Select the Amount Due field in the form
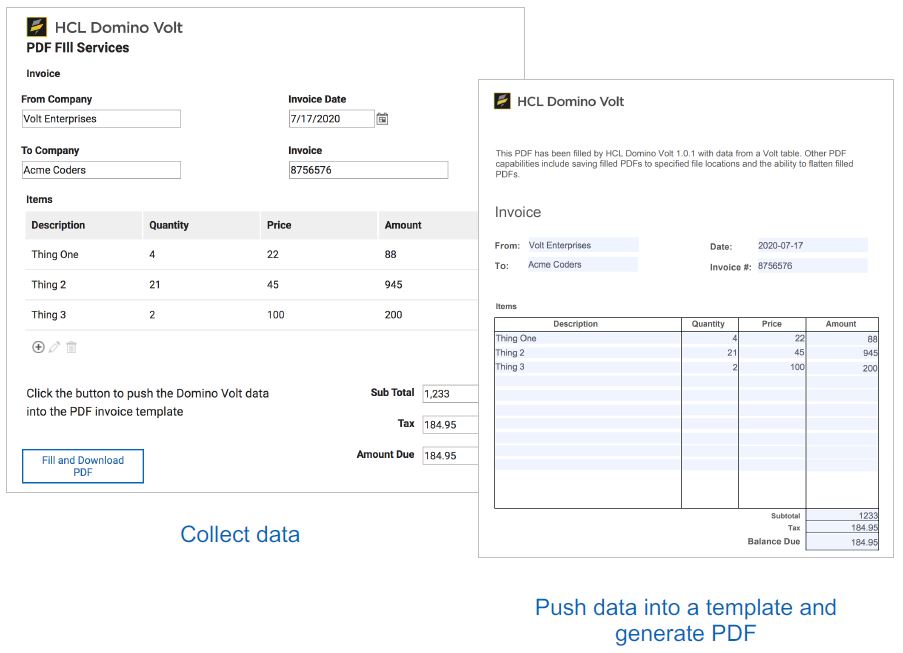The image size is (903, 653). click(x=450, y=455)
